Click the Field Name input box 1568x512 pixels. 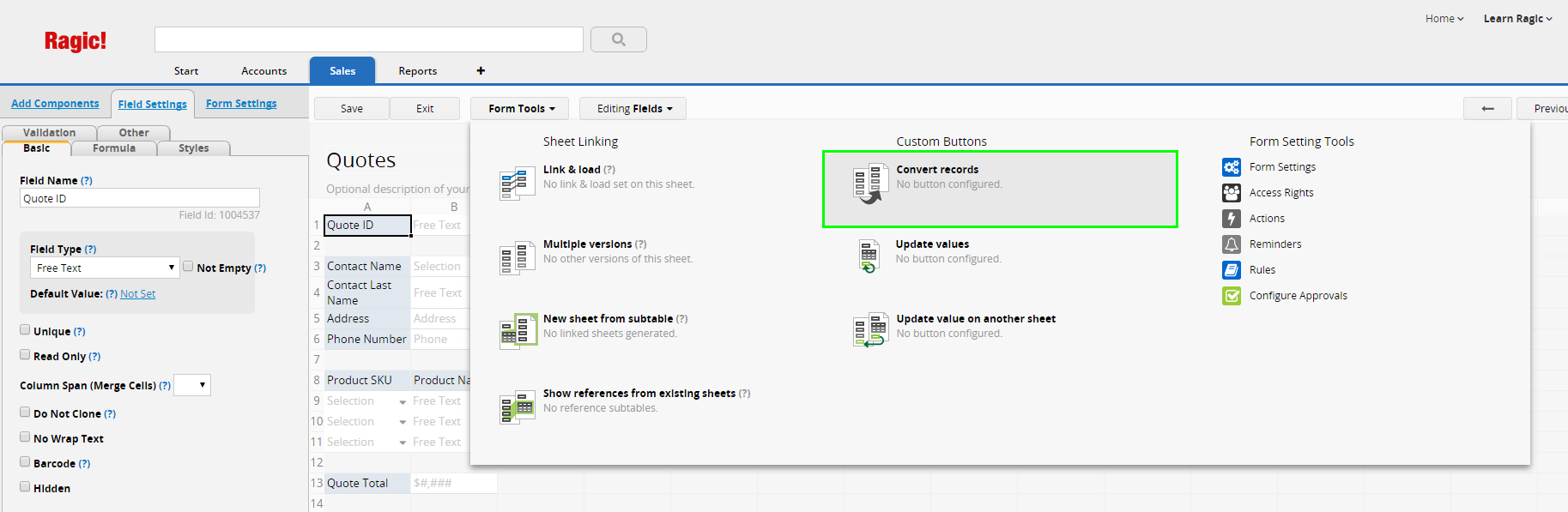pyautogui.click(x=140, y=198)
